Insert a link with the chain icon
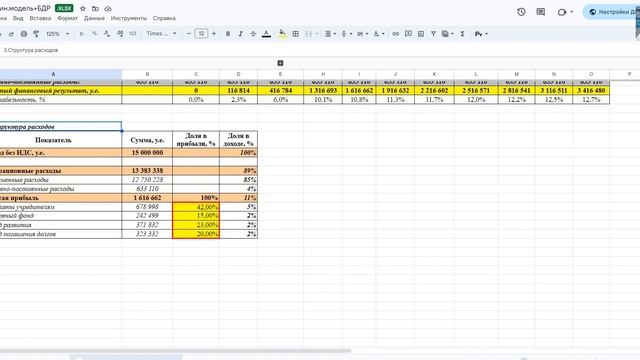Viewport: 640px width, 360px height. 396,34
